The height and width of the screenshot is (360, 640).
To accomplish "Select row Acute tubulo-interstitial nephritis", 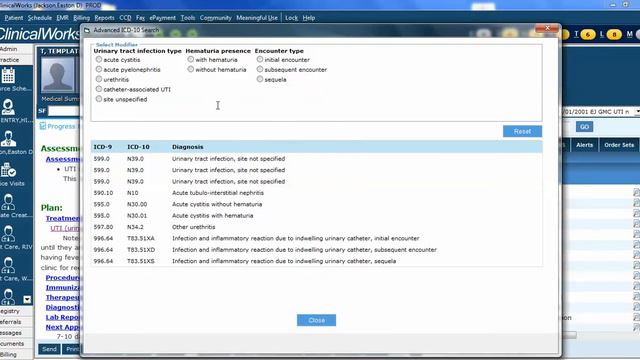I will [x=317, y=193].
